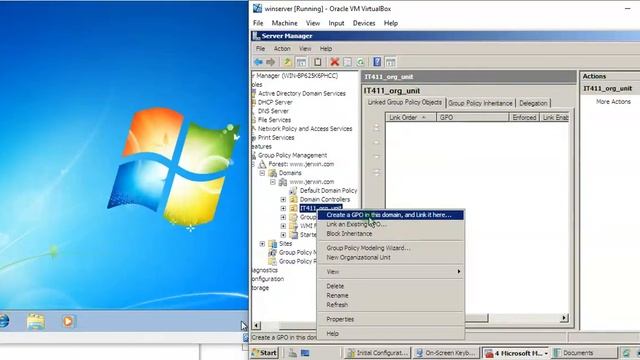Choose Help in the context menu
Screen dimensions: 640x360
(x=391, y=333)
